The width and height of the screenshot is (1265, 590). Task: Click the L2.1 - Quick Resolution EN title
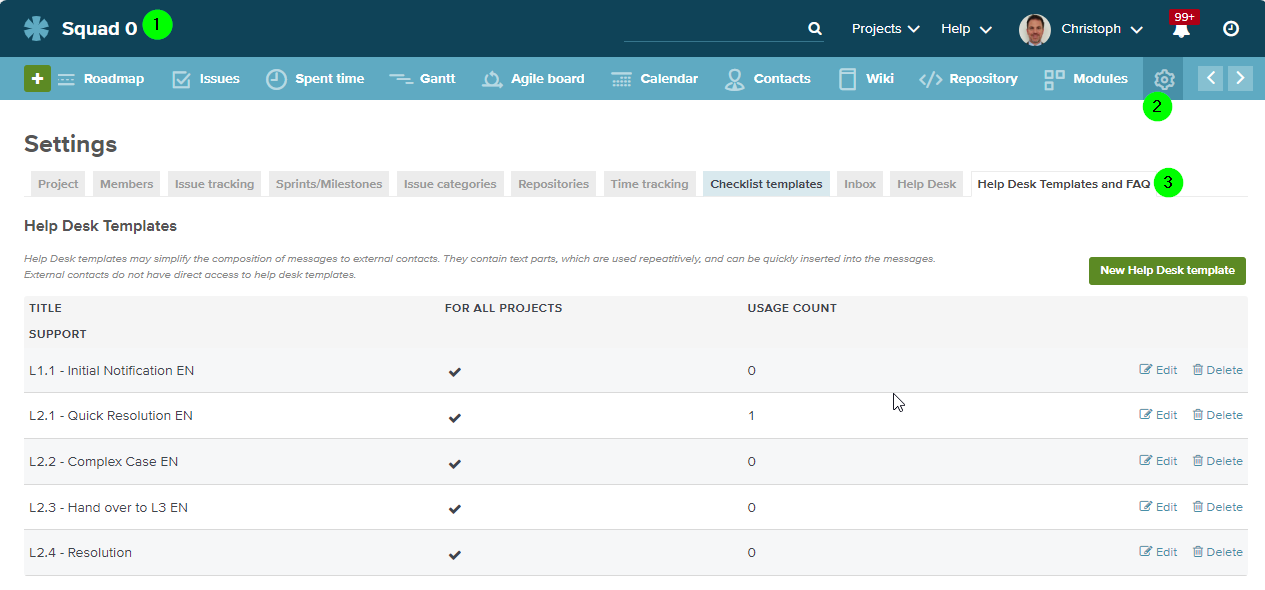click(x=111, y=415)
